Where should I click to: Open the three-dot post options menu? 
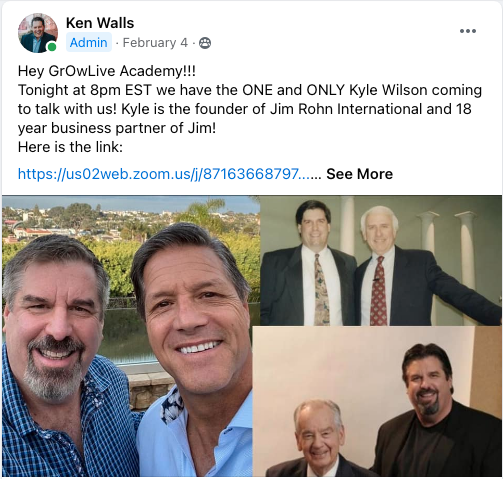point(467,31)
